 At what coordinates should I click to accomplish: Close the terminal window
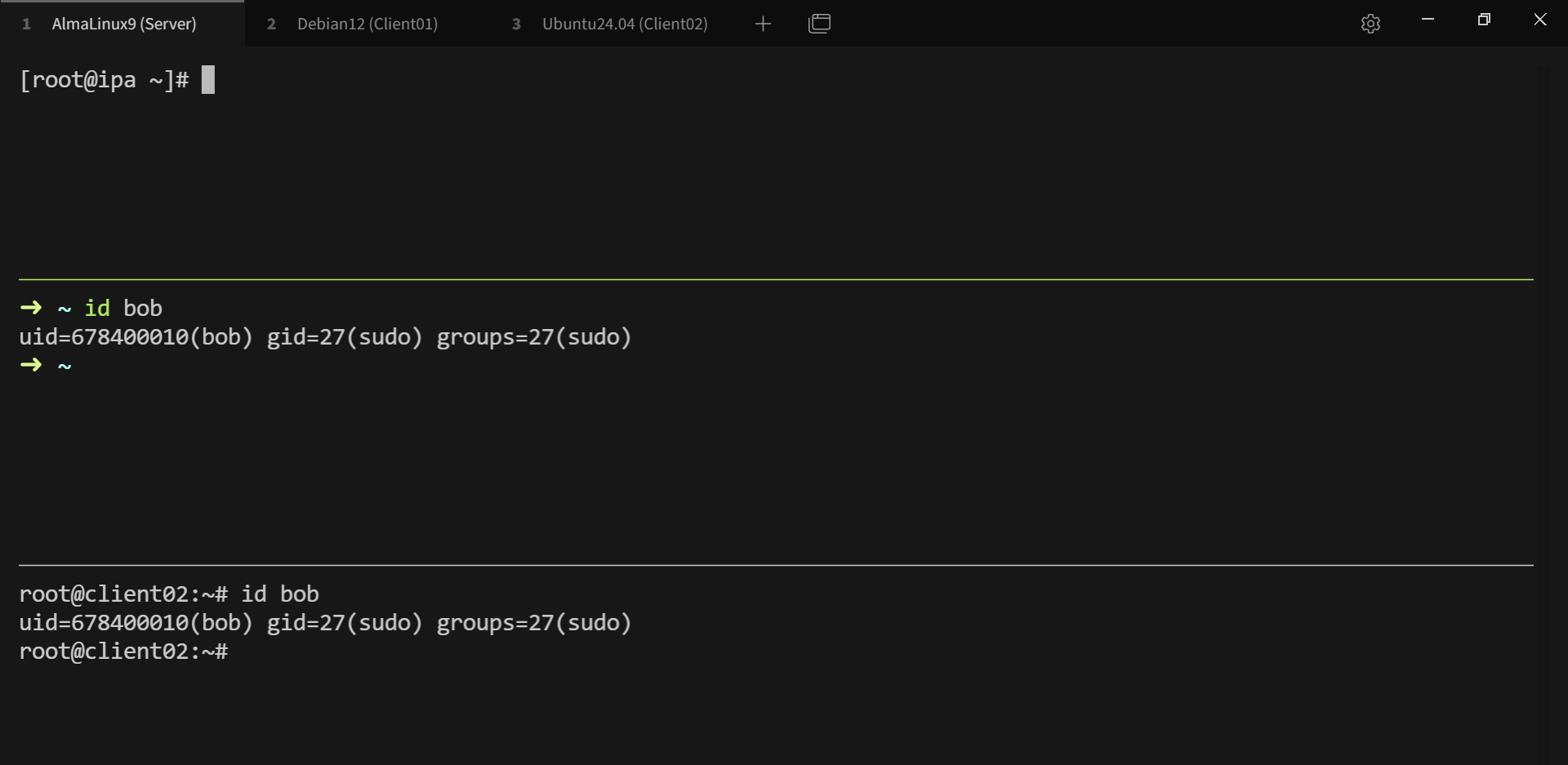click(1540, 20)
